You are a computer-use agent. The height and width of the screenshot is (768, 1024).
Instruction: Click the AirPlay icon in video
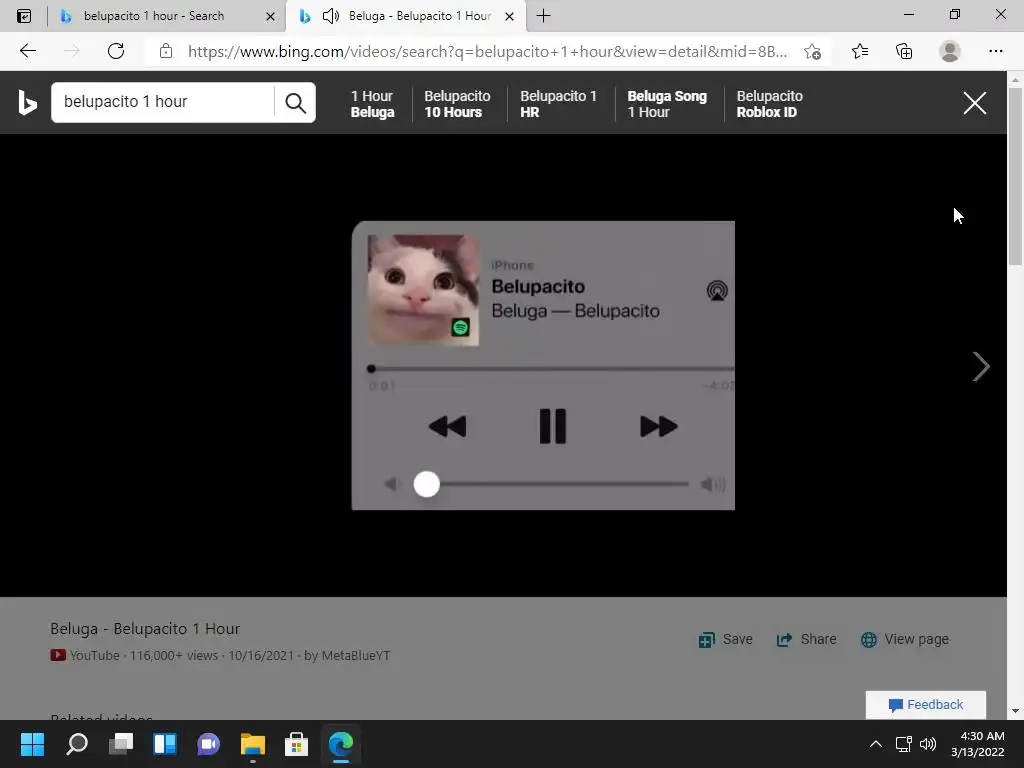(717, 291)
